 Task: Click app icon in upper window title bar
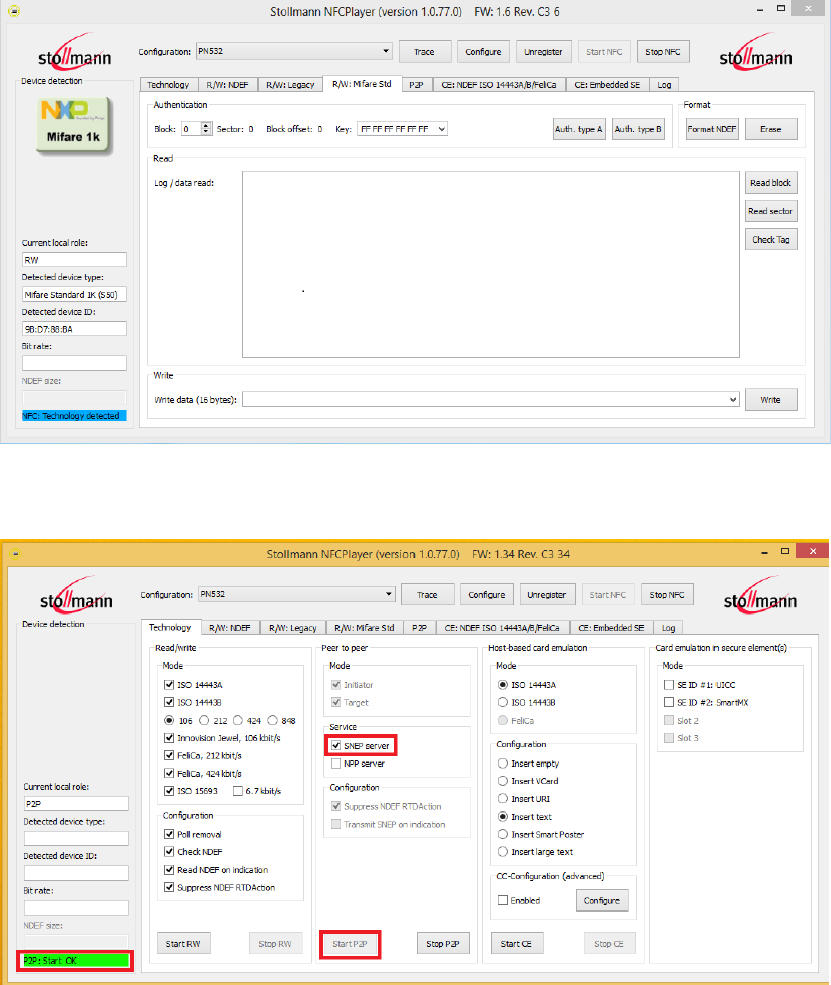pyautogui.click(x=14, y=11)
